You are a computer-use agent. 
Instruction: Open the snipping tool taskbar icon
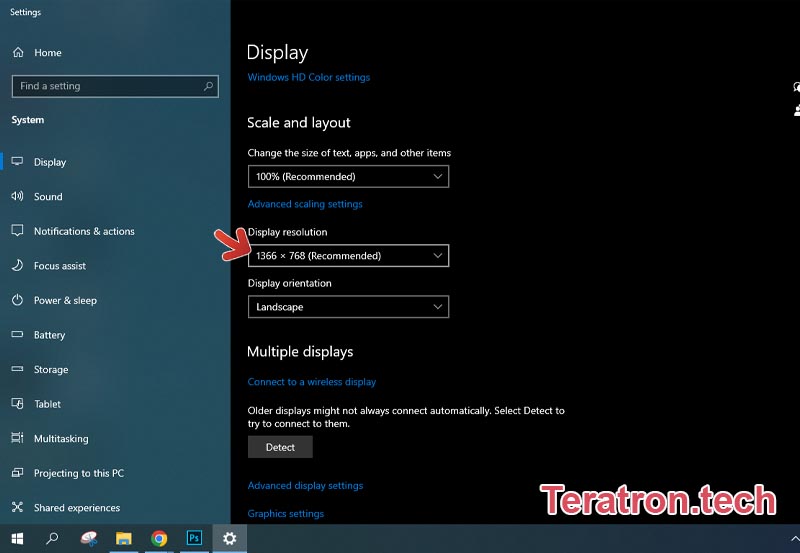[x=89, y=538]
